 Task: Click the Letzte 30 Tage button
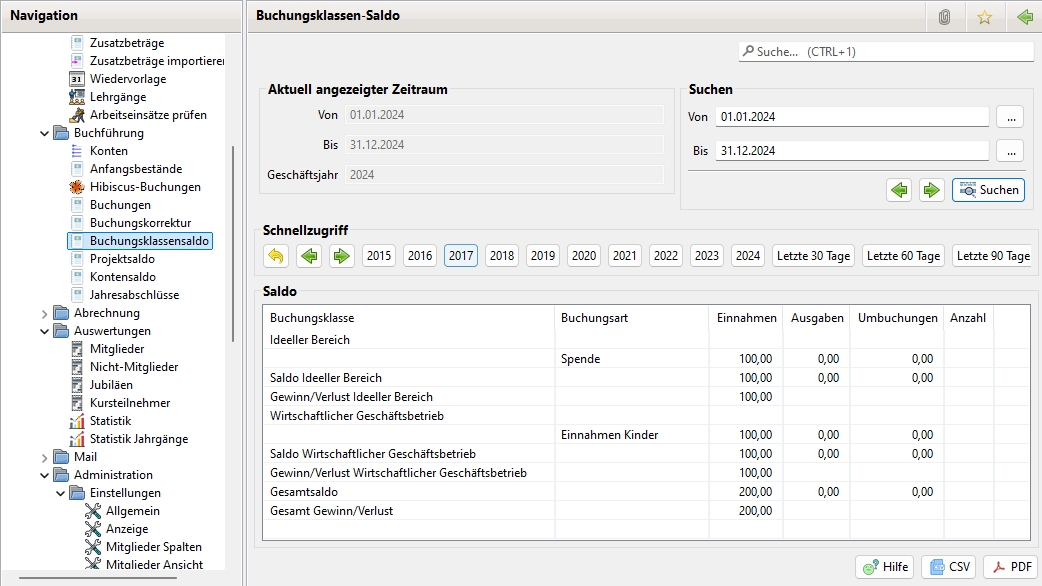tap(812, 256)
